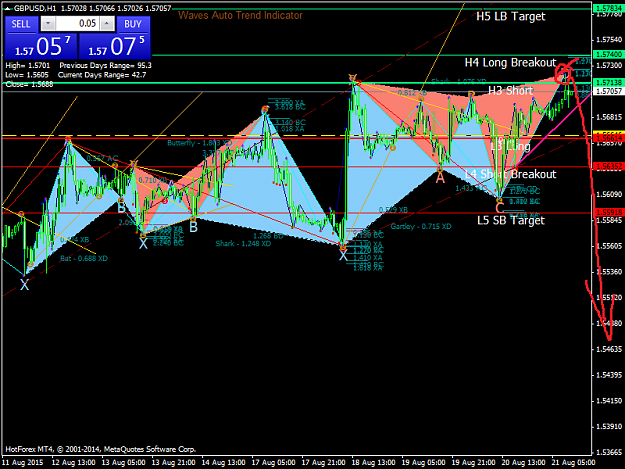Click the buy price 1.57075 panel
Viewport: 625px width, 469px height.
click(115, 46)
